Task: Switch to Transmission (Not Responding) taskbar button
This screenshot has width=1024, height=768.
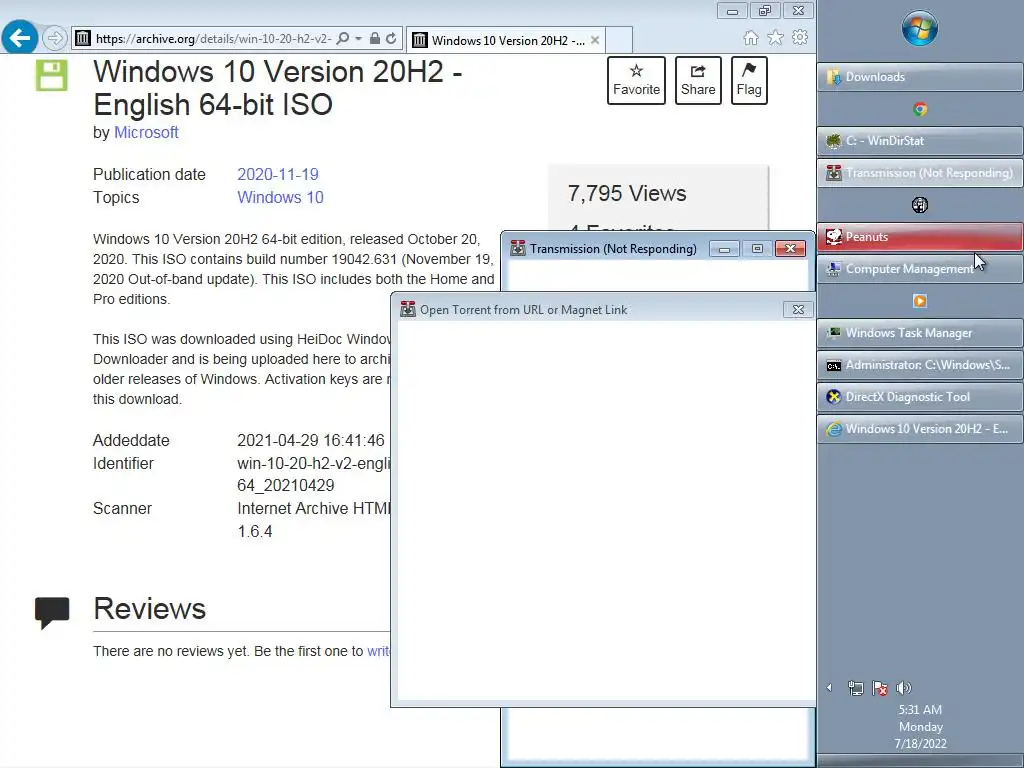Action: pyautogui.click(x=920, y=173)
